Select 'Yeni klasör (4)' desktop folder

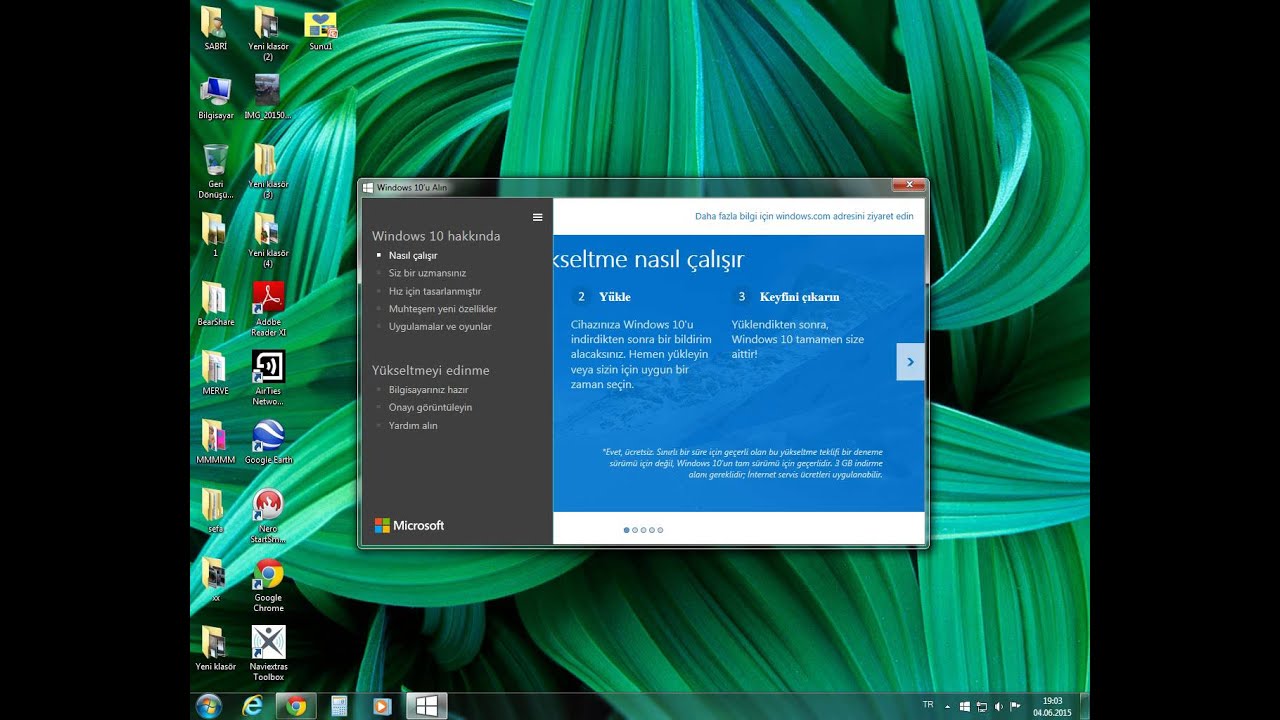click(268, 241)
